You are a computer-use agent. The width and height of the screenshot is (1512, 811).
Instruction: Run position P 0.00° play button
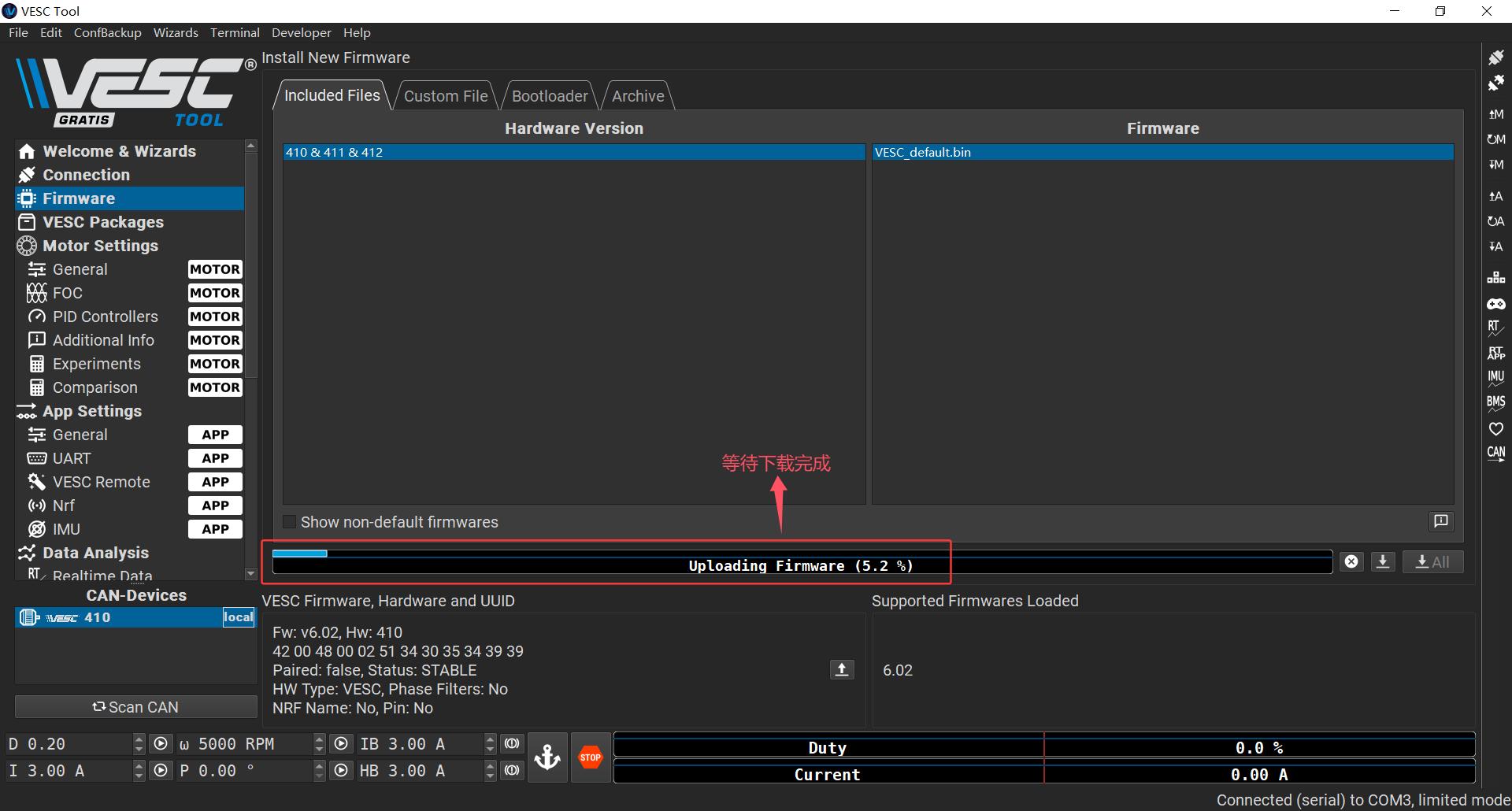(341, 771)
